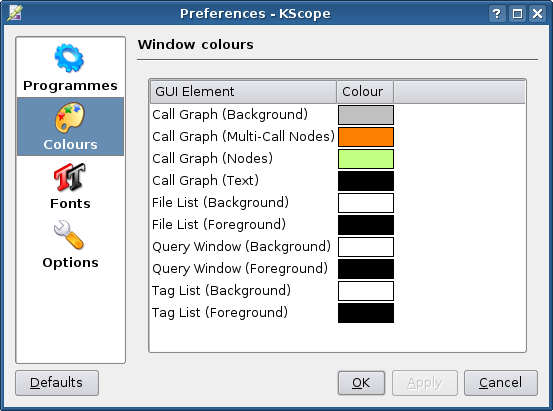
Task: Click the Colour column header
Action: tap(365, 92)
